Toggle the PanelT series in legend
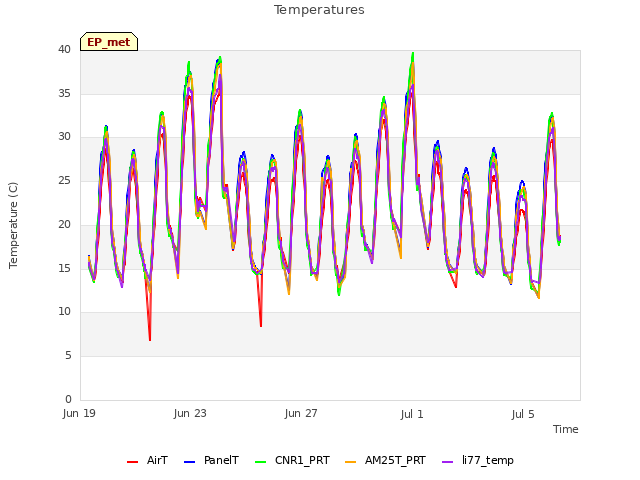 click(x=211, y=461)
